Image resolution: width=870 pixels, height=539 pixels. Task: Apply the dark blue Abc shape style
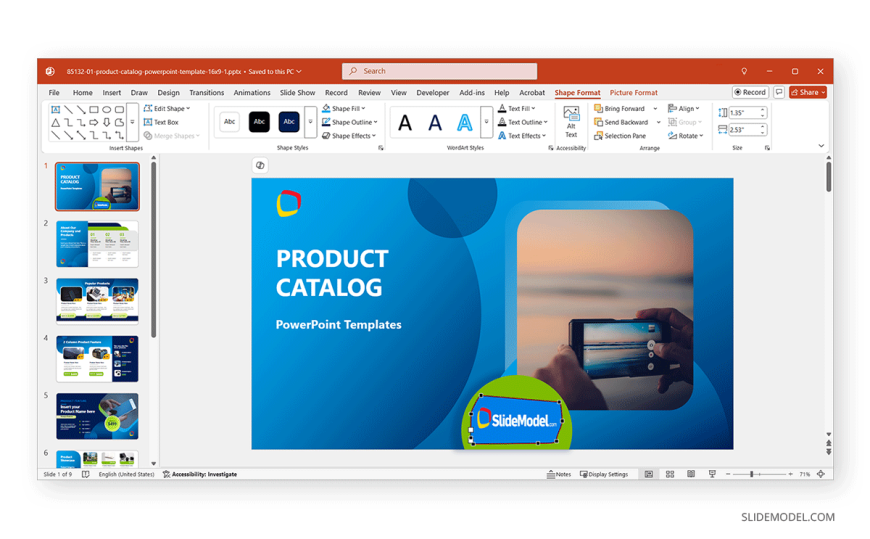289,122
